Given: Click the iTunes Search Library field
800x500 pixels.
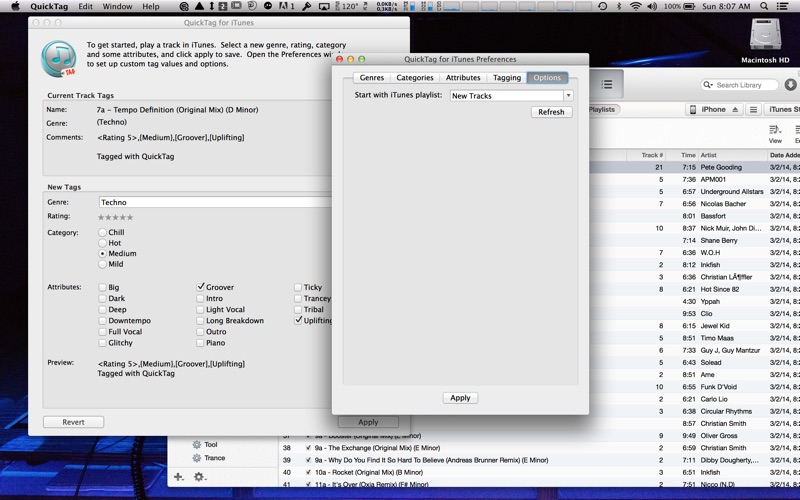Looking at the screenshot, I should [x=739, y=85].
